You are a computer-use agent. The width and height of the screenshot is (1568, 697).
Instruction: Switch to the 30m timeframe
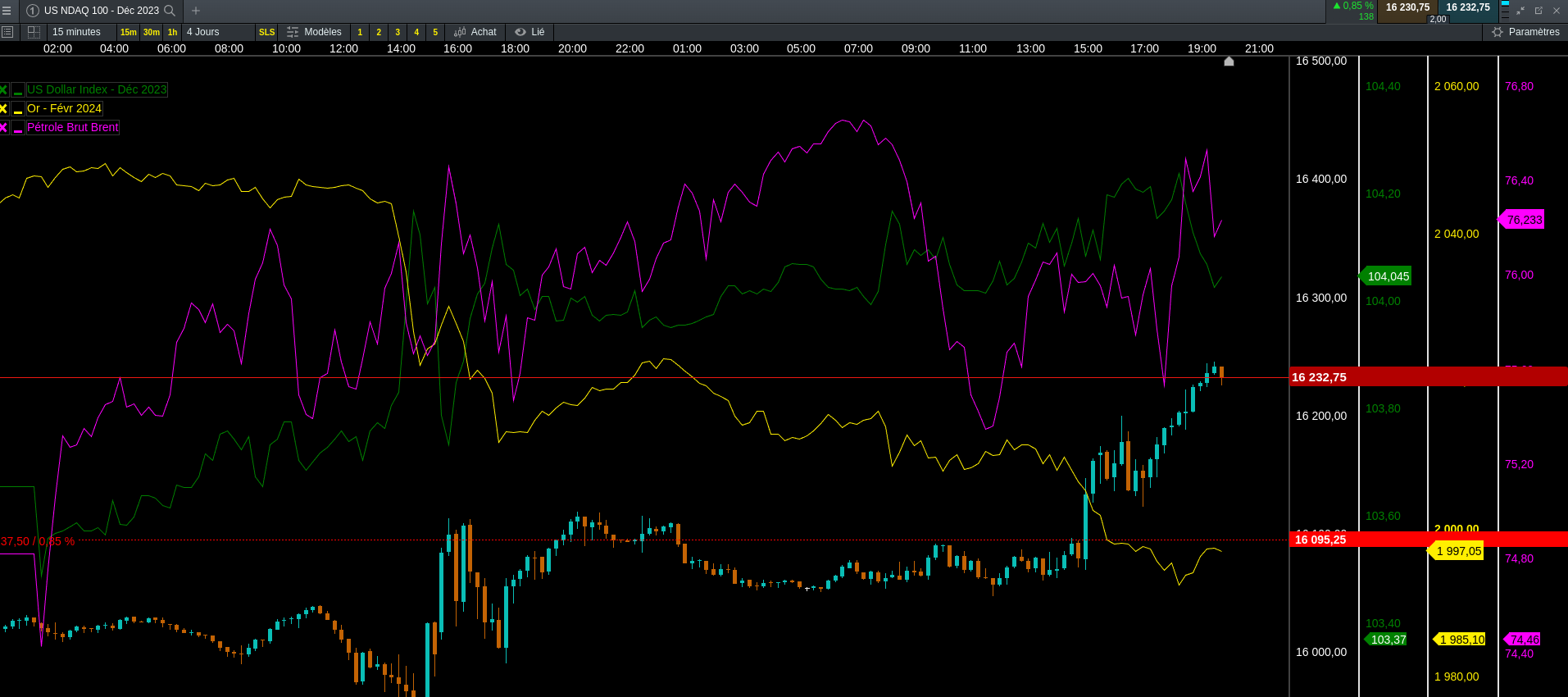coord(152,32)
